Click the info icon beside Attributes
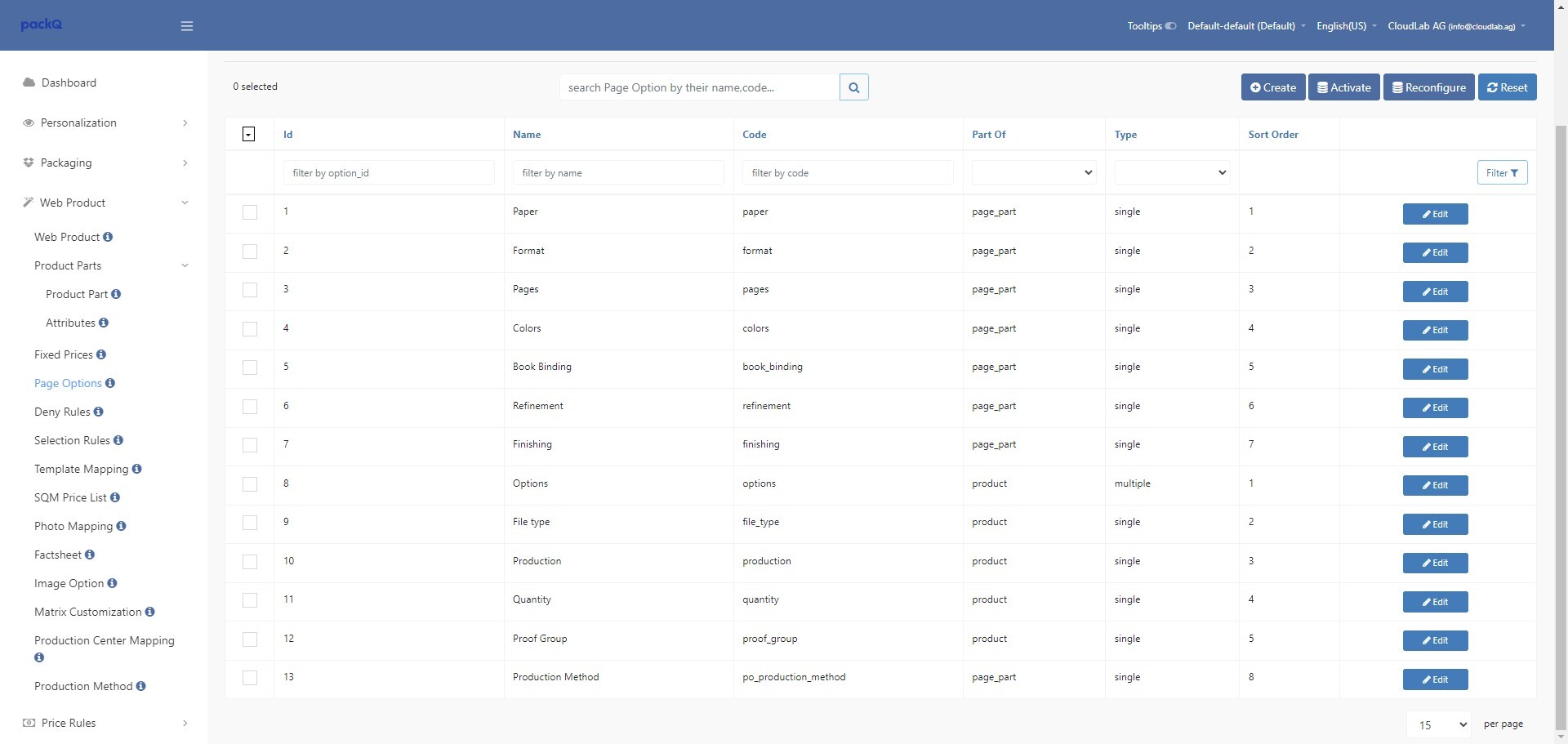 104,323
